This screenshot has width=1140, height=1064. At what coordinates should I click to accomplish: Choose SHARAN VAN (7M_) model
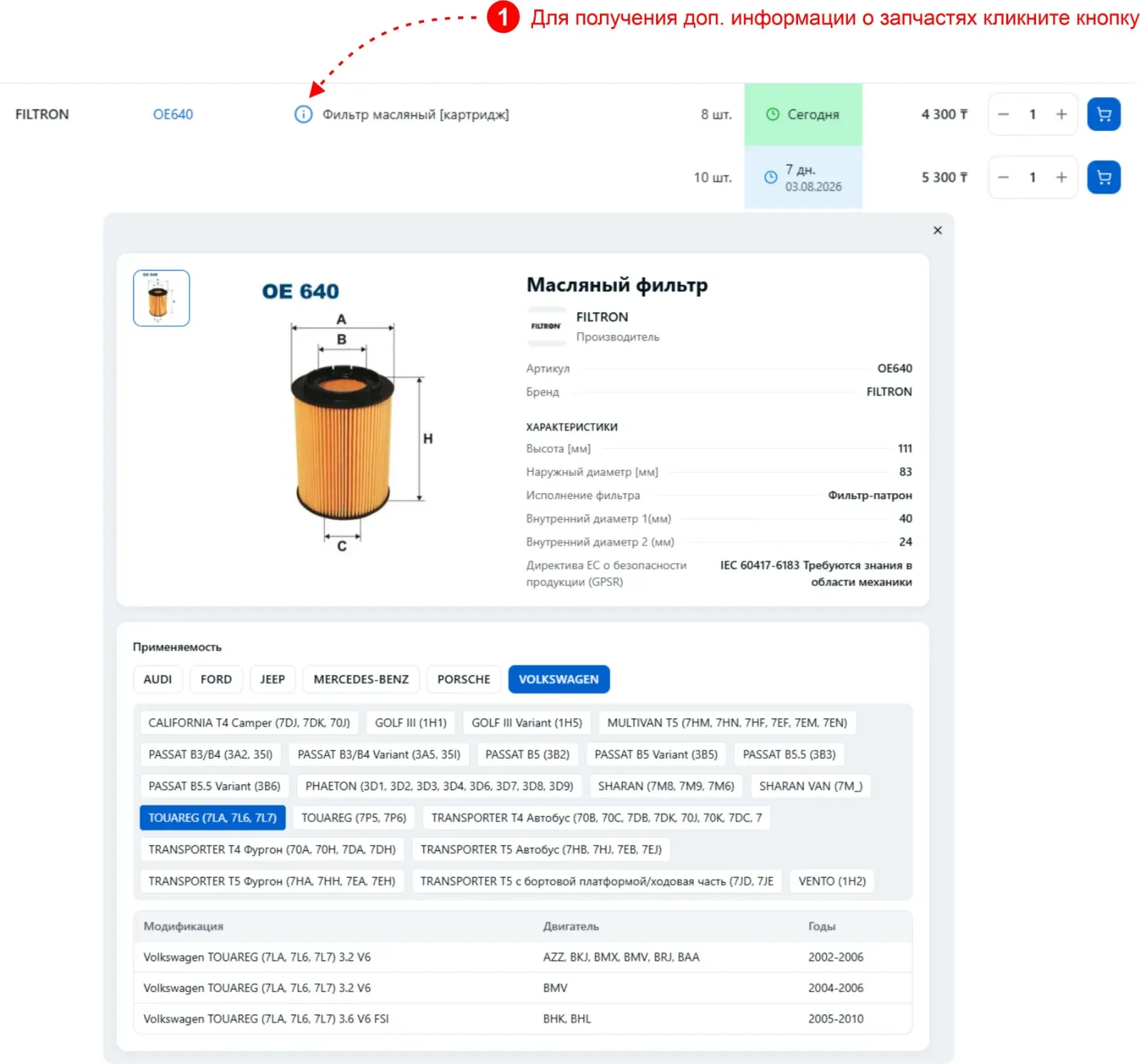(x=811, y=786)
